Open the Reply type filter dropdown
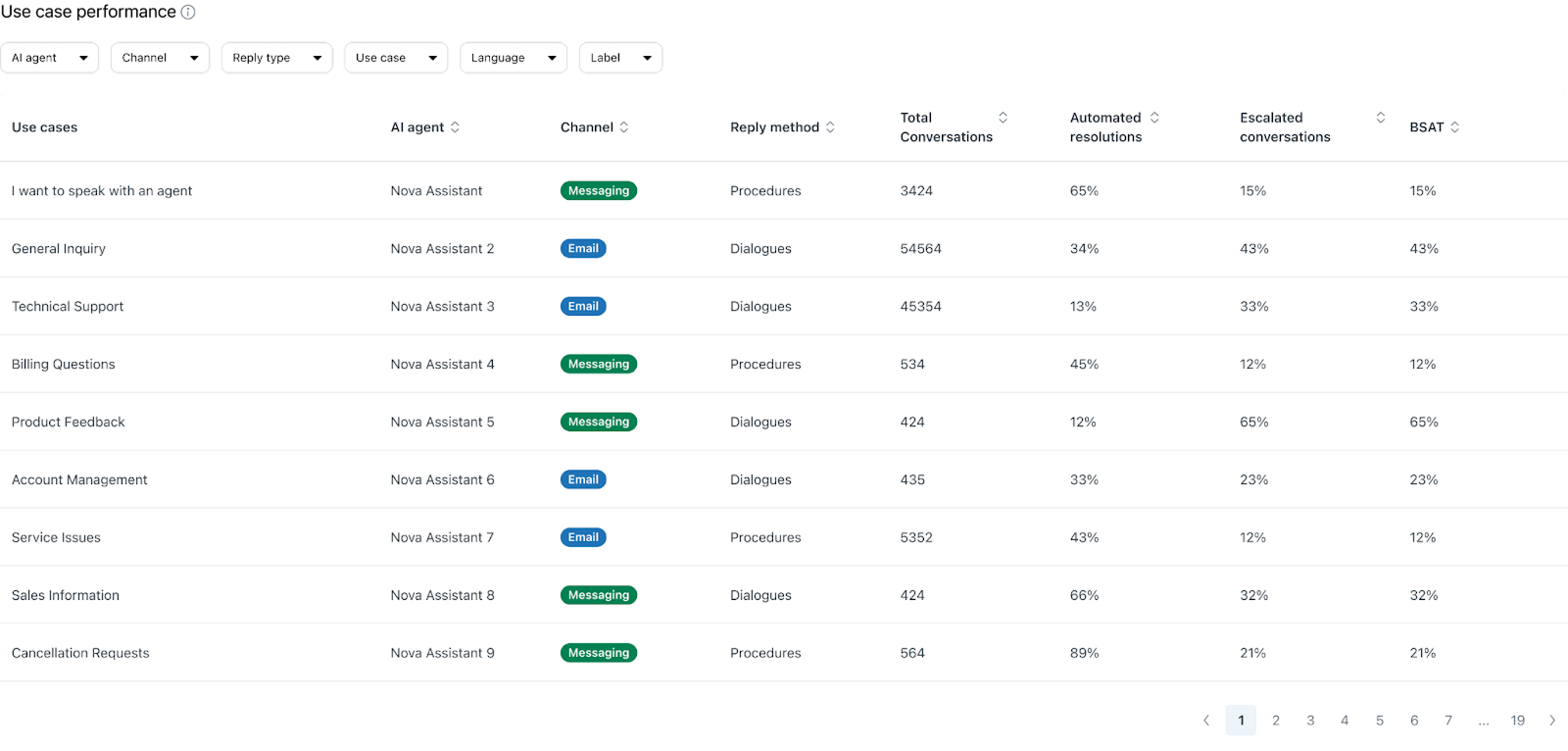 (276, 58)
